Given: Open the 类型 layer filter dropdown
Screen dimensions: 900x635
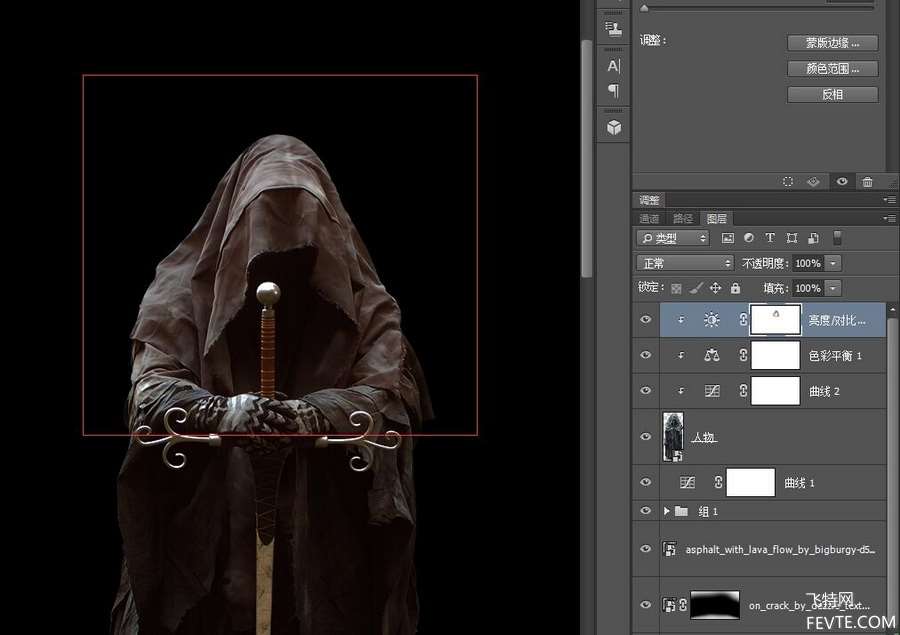Looking at the screenshot, I should 673,238.
